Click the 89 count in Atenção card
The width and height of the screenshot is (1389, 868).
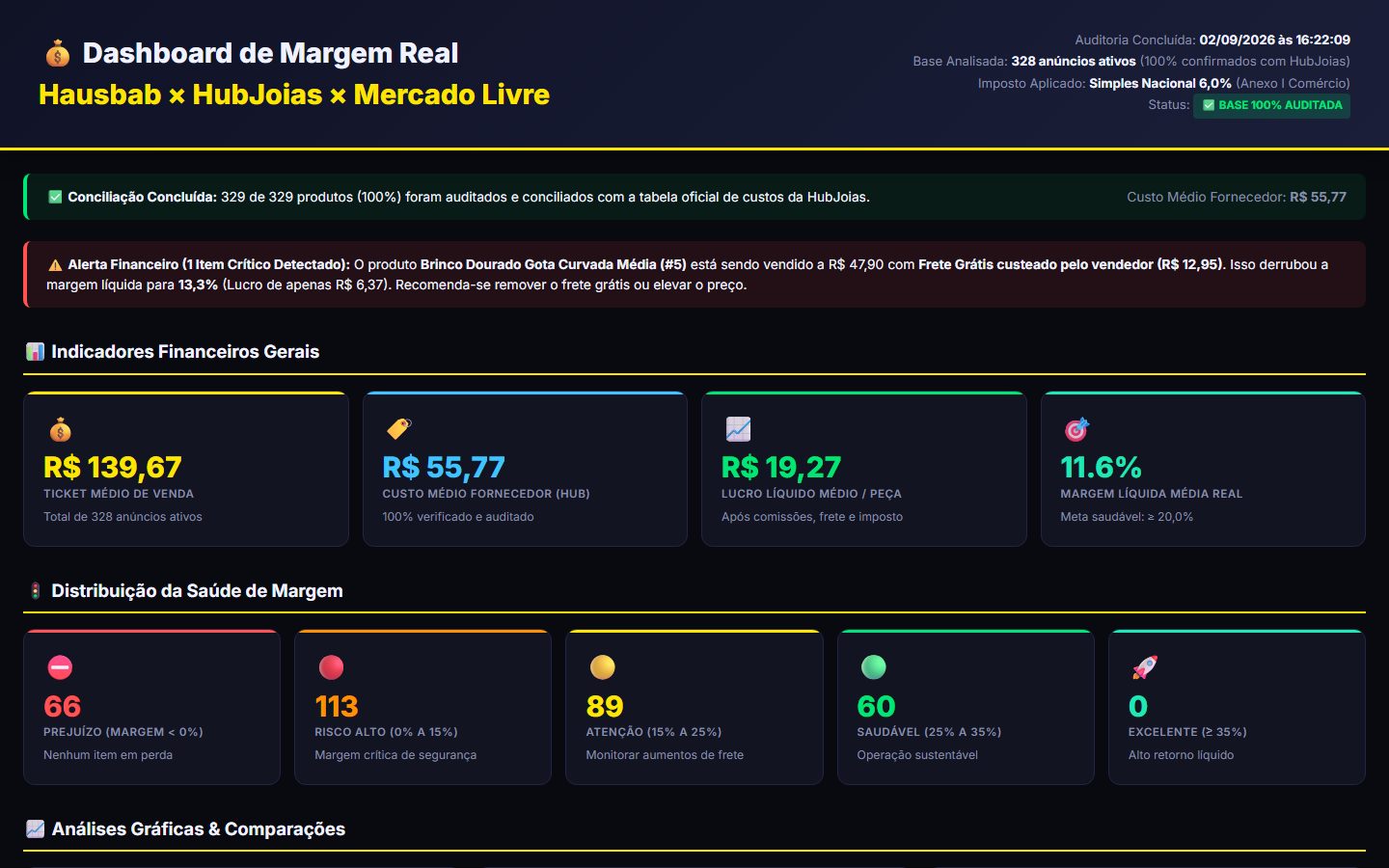click(605, 707)
